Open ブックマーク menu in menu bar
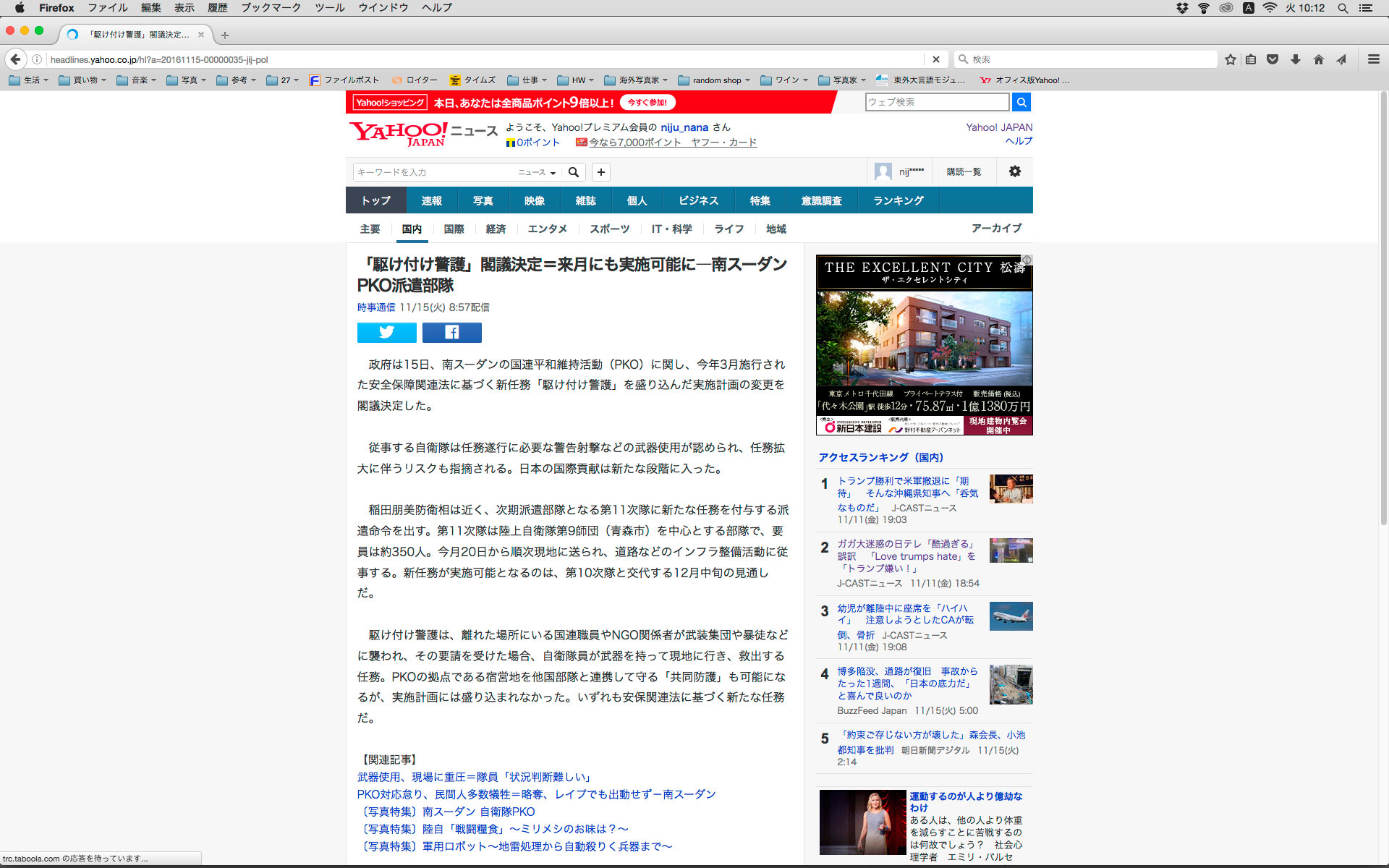The width and height of the screenshot is (1389, 868). tap(271, 8)
